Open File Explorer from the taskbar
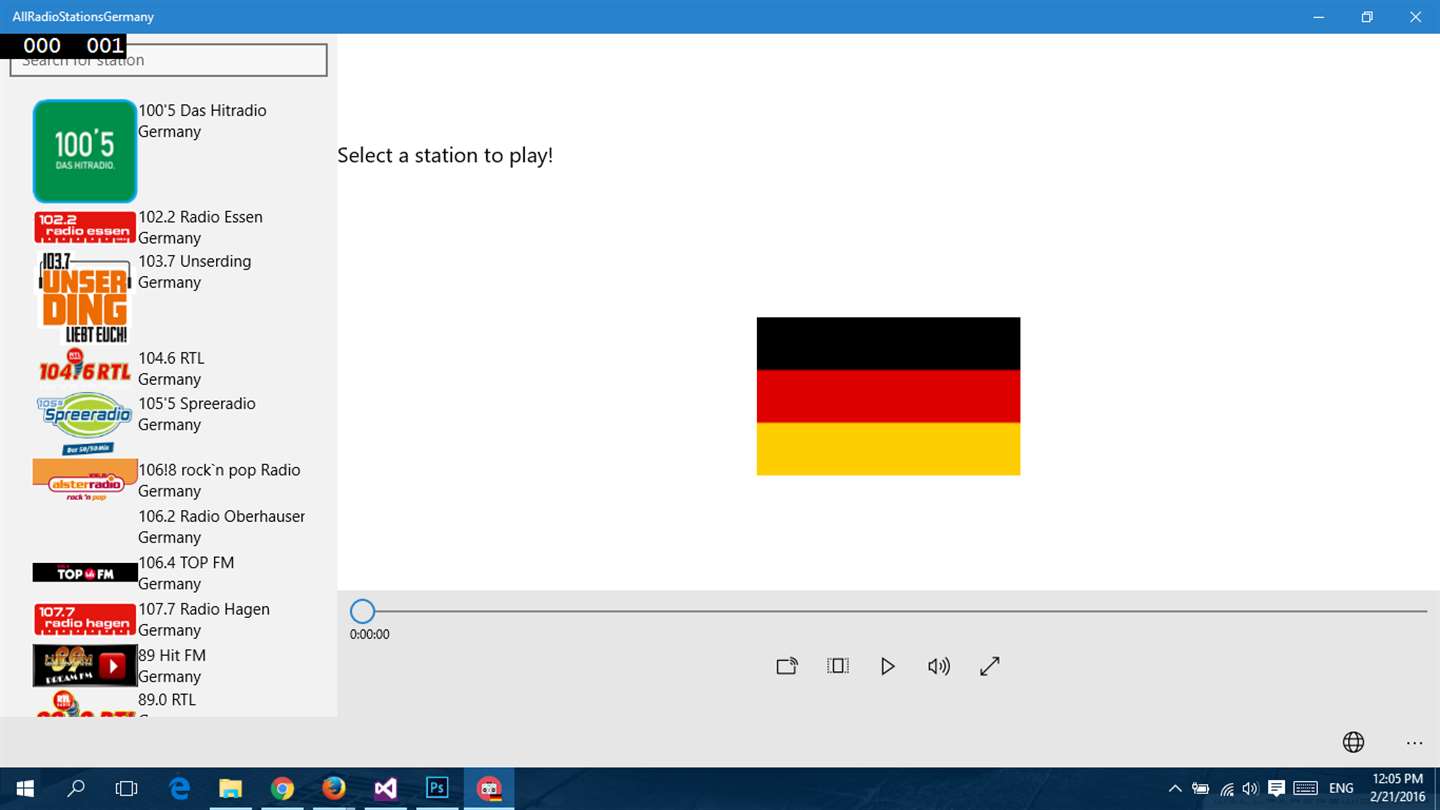 click(231, 789)
